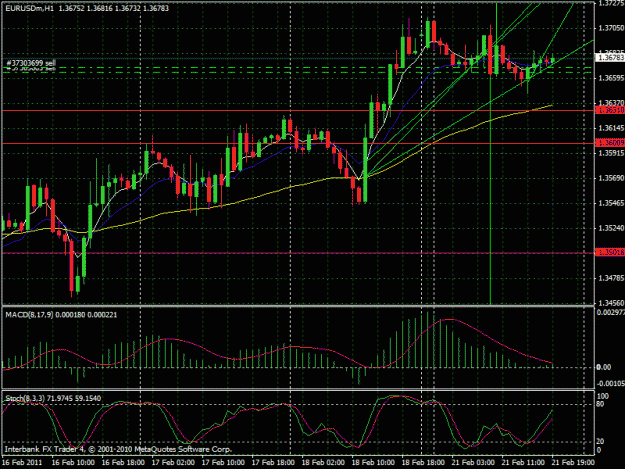Click price axis value 1.35690

(x=611, y=178)
